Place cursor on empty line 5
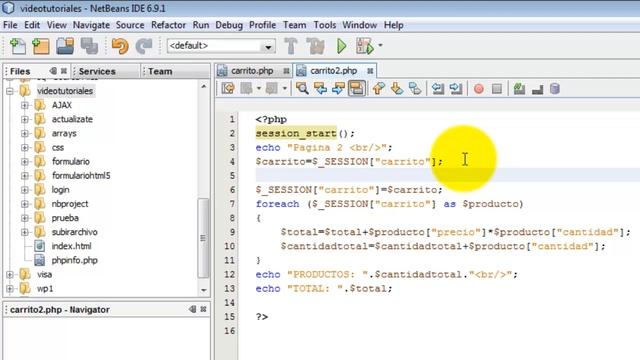The image size is (640, 360). [447, 176]
